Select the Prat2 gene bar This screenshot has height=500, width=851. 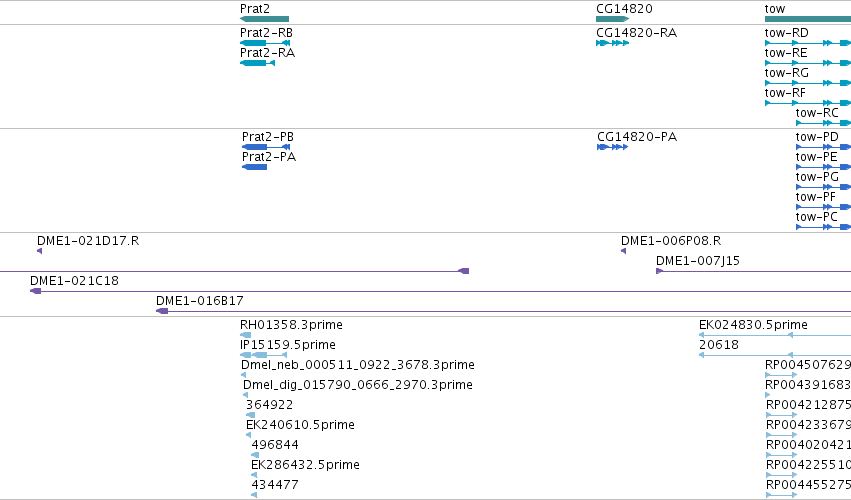pyautogui.click(x=264, y=19)
